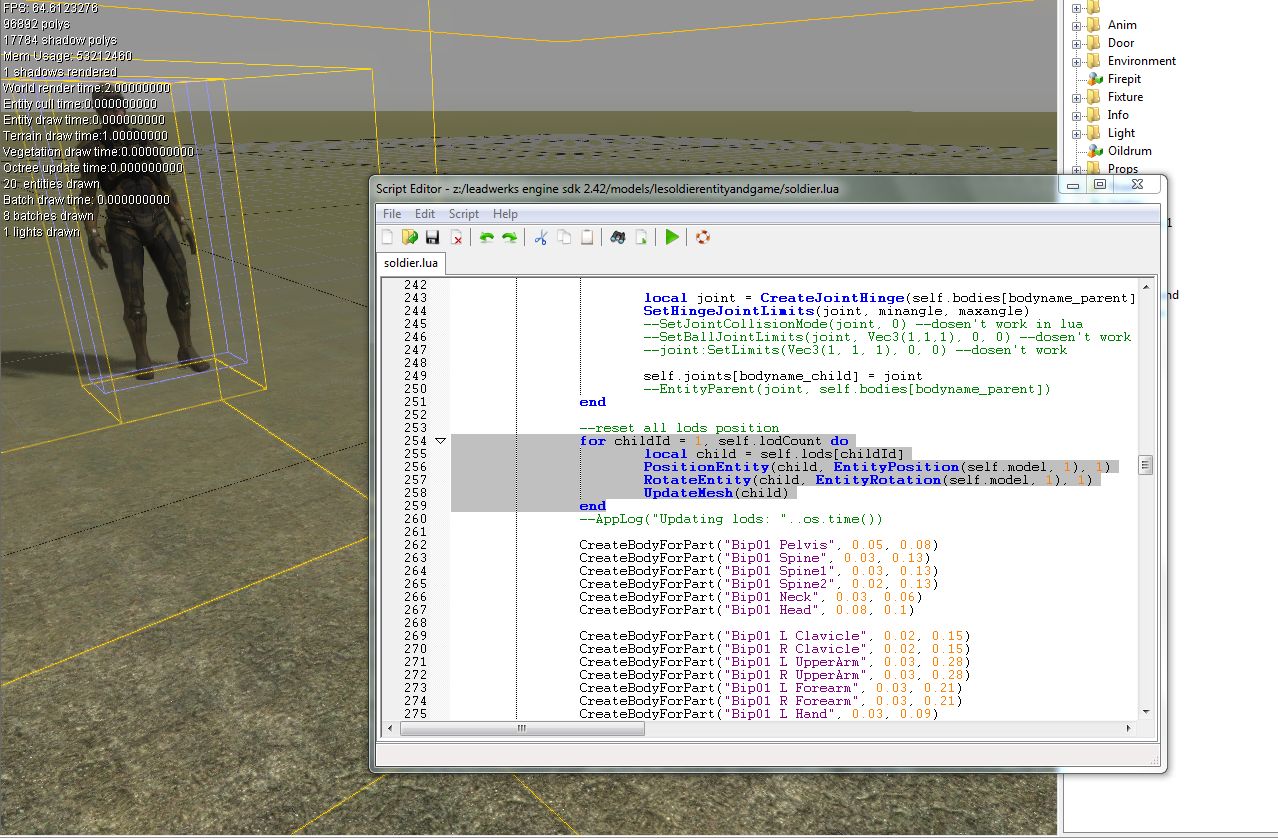Undo the last edit with the green arrow
Image resolution: width=1278 pixels, height=839 pixels.
coord(486,237)
